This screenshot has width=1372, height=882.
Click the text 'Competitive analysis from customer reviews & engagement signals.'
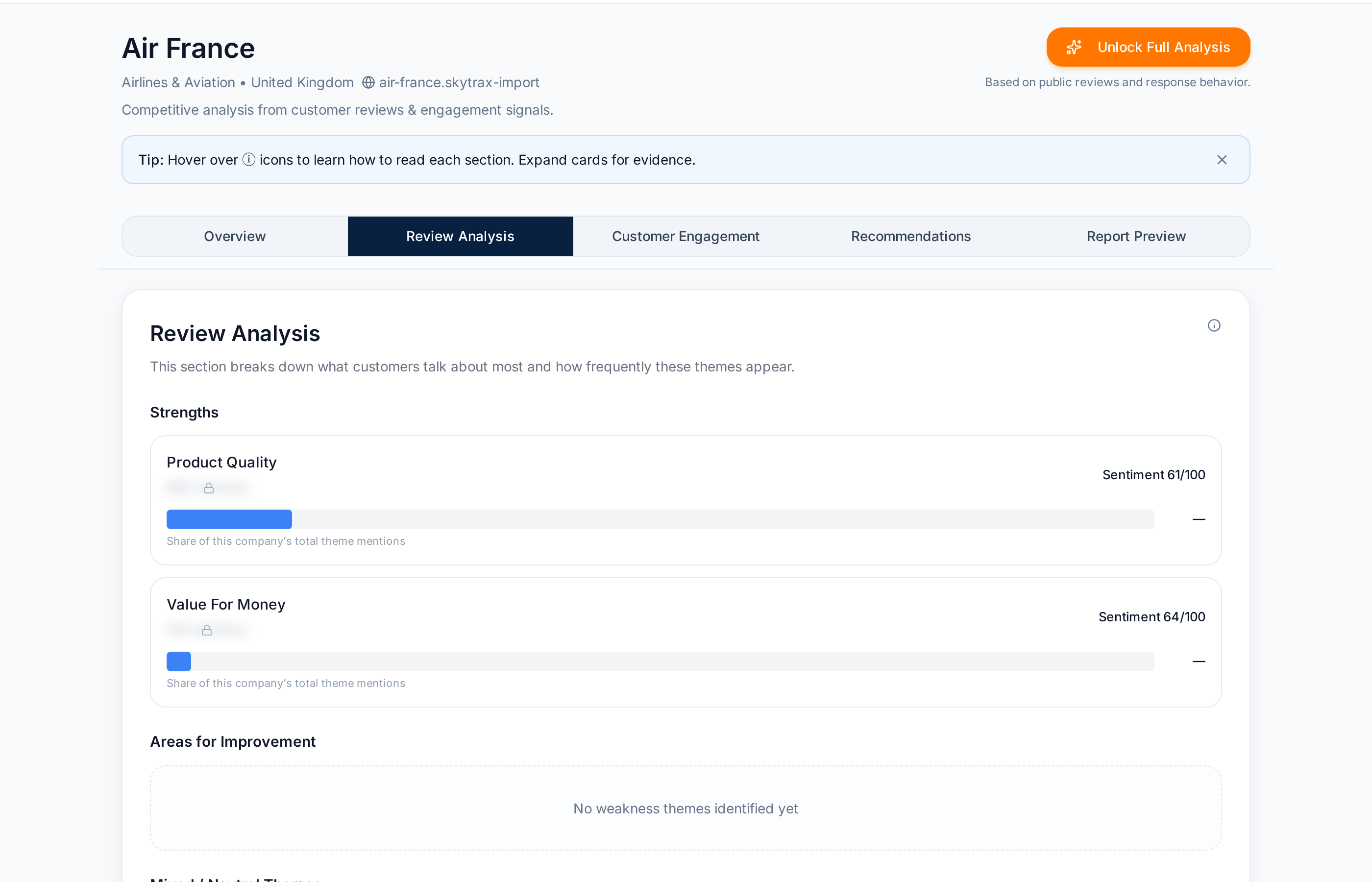coord(337,110)
